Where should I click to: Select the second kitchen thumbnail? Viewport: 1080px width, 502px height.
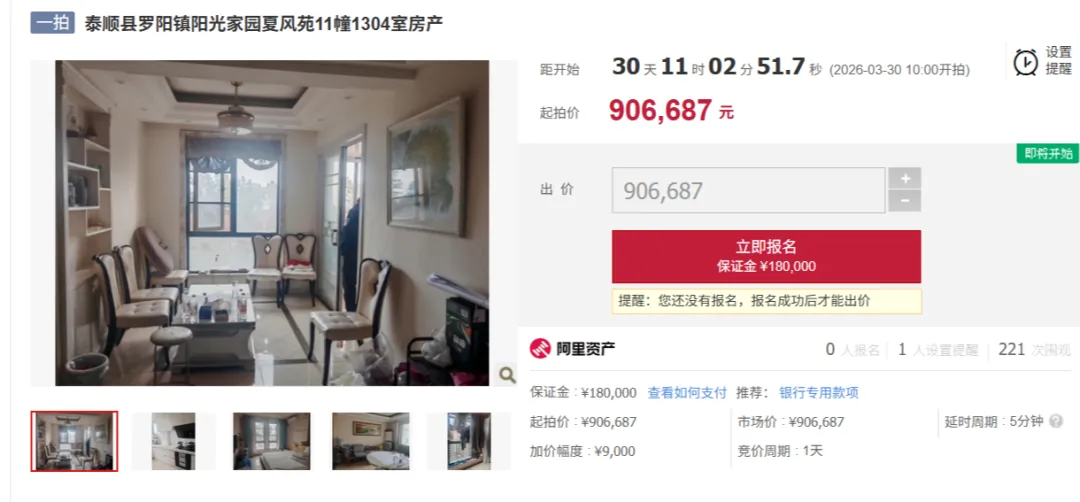pyautogui.click(x=174, y=441)
